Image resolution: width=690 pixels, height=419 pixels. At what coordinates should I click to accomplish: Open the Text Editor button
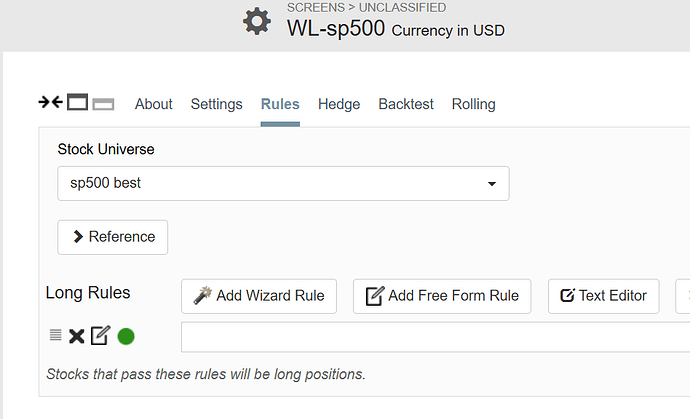tap(604, 296)
